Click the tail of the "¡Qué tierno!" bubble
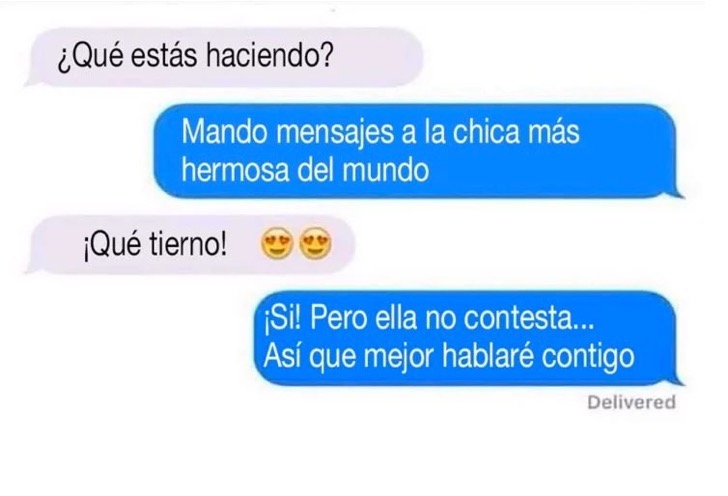 32,268
